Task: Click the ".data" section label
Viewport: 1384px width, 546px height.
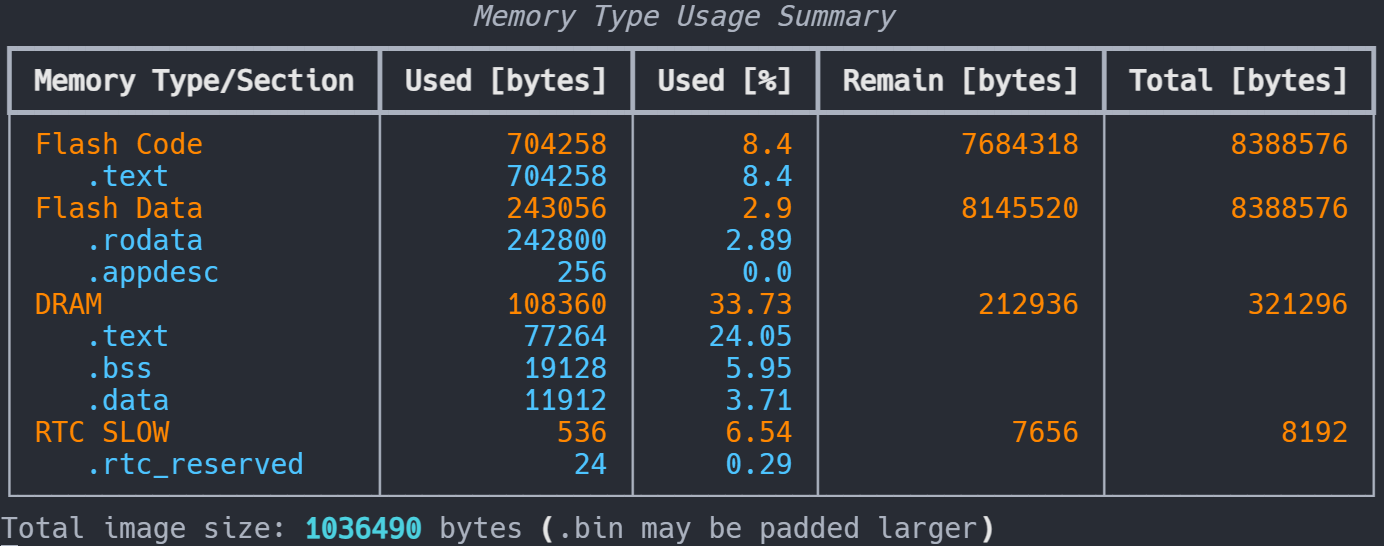Action: point(127,400)
